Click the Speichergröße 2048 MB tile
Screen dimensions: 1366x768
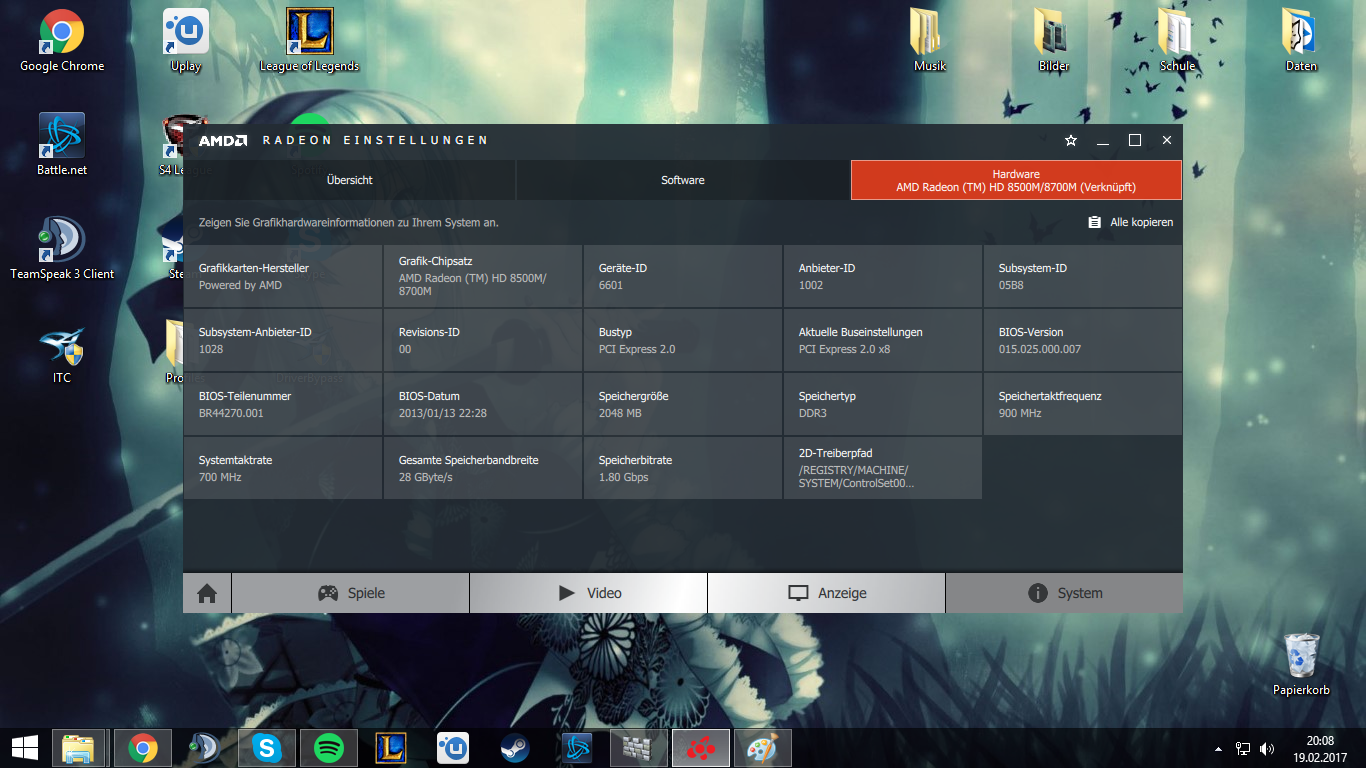point(683,404)
